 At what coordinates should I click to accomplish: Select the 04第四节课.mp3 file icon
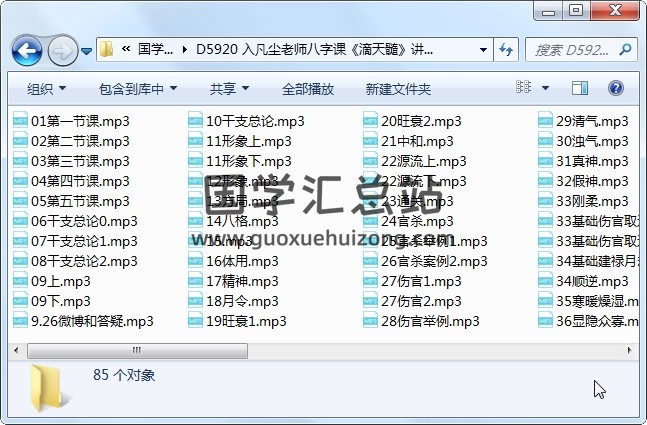click(20, 181)
